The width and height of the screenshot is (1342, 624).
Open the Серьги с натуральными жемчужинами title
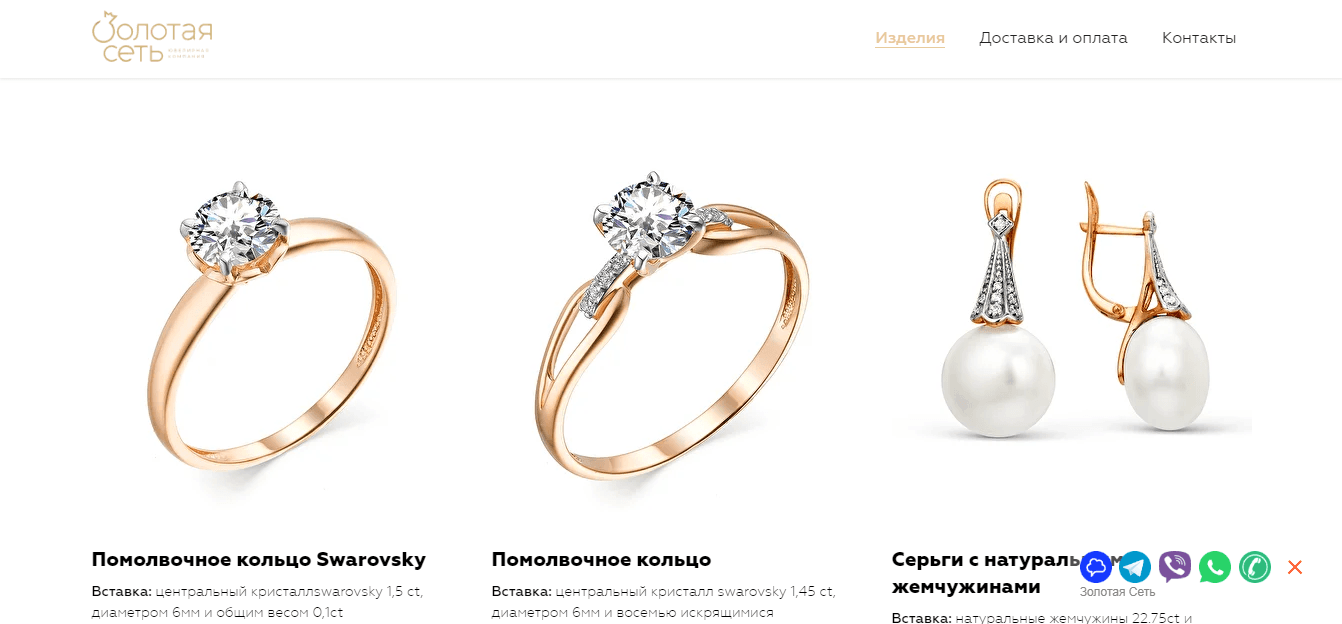coord(985,573)
